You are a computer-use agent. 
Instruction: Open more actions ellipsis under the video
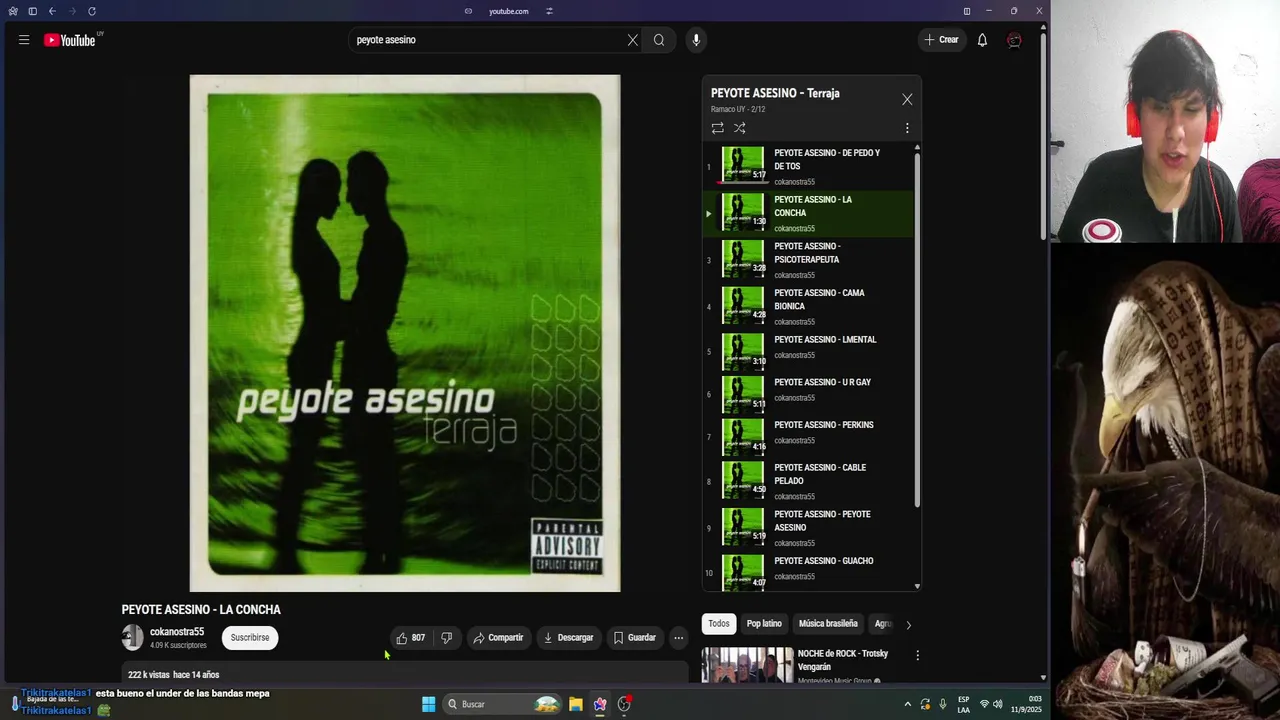coord(678,637)
